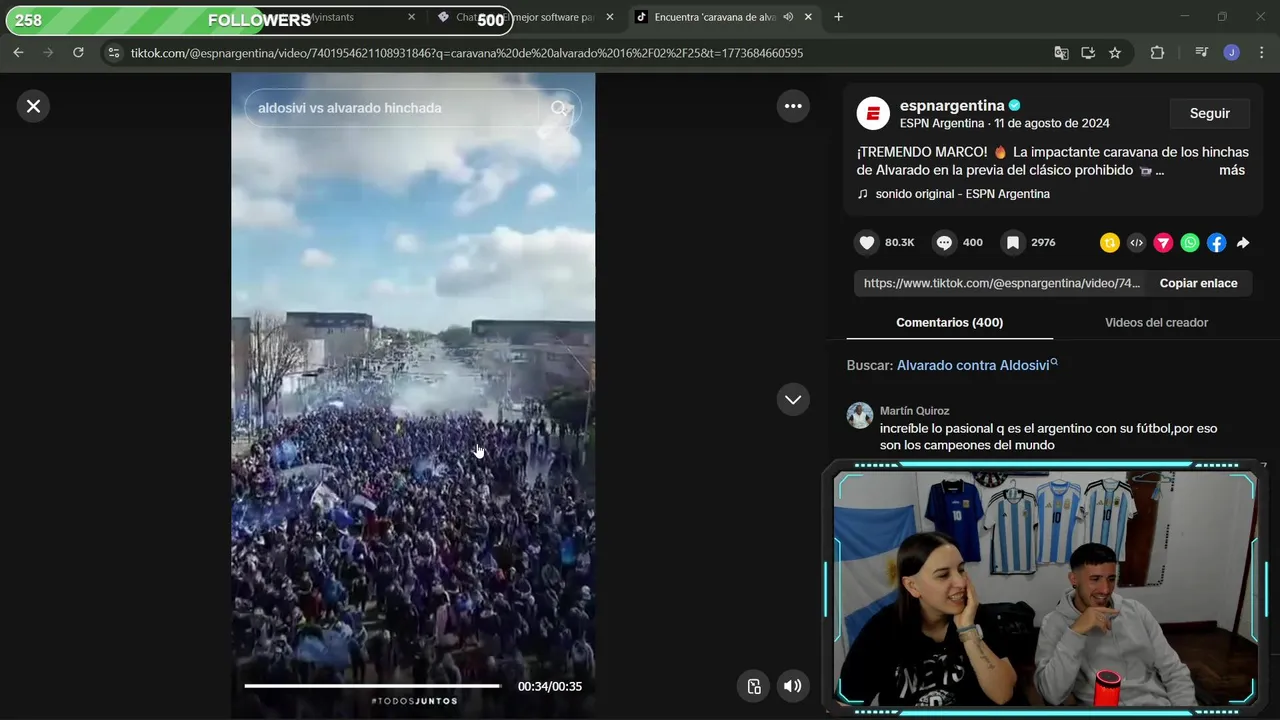This screenshot has width=1280, height=720.
Task: Repost the video with yellow icon
Action: click(1109, 242)
